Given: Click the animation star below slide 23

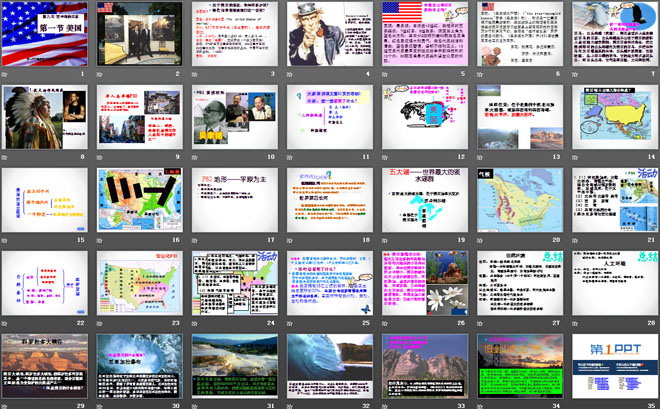Looking at the screenshot, I should (x=101, y=323).
